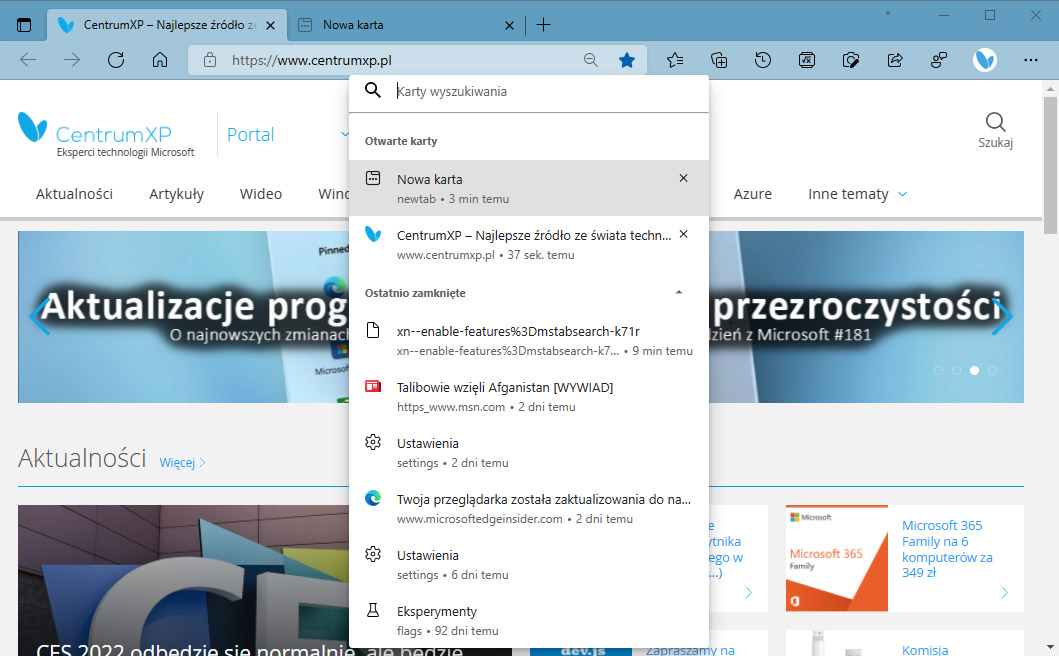Open the browser home page

160,60
